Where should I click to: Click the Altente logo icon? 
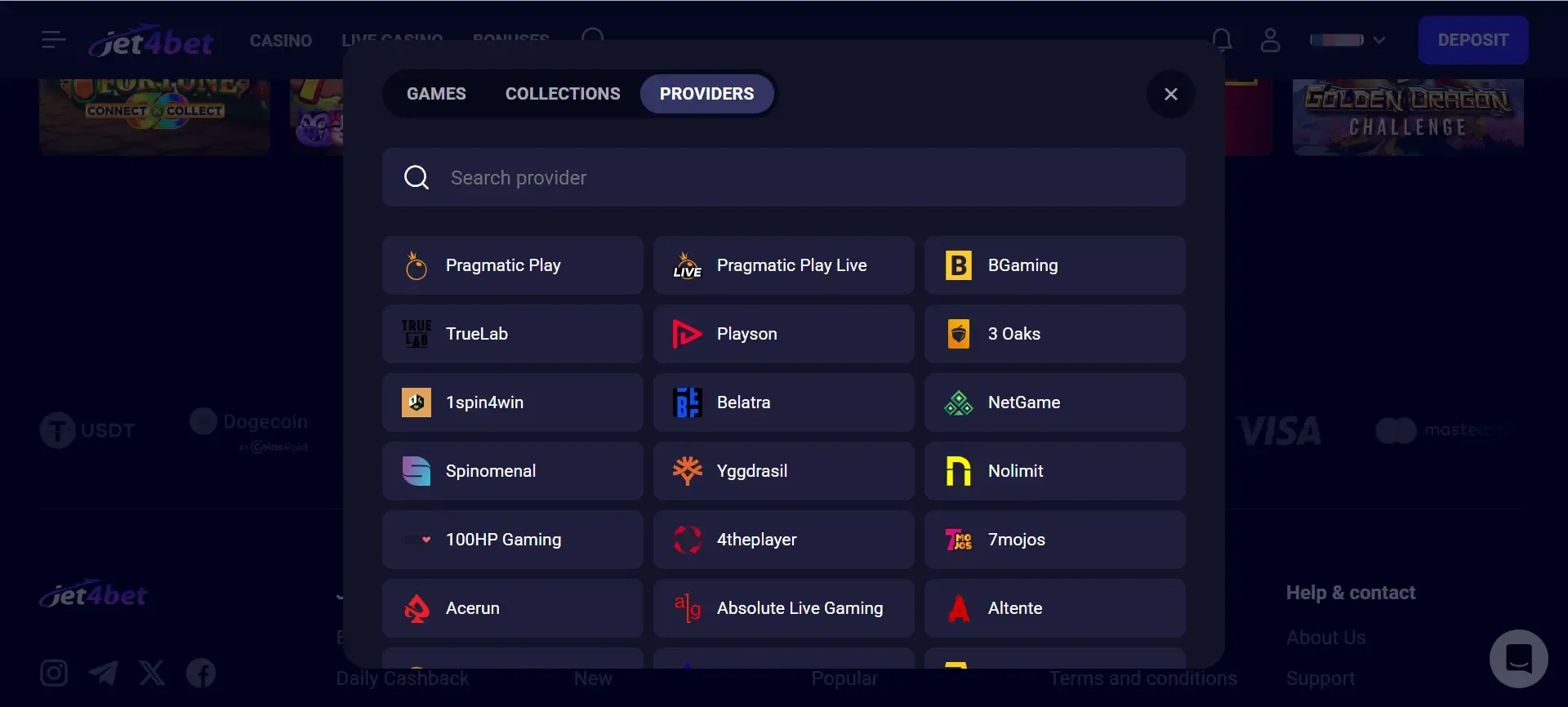(959, 608)
